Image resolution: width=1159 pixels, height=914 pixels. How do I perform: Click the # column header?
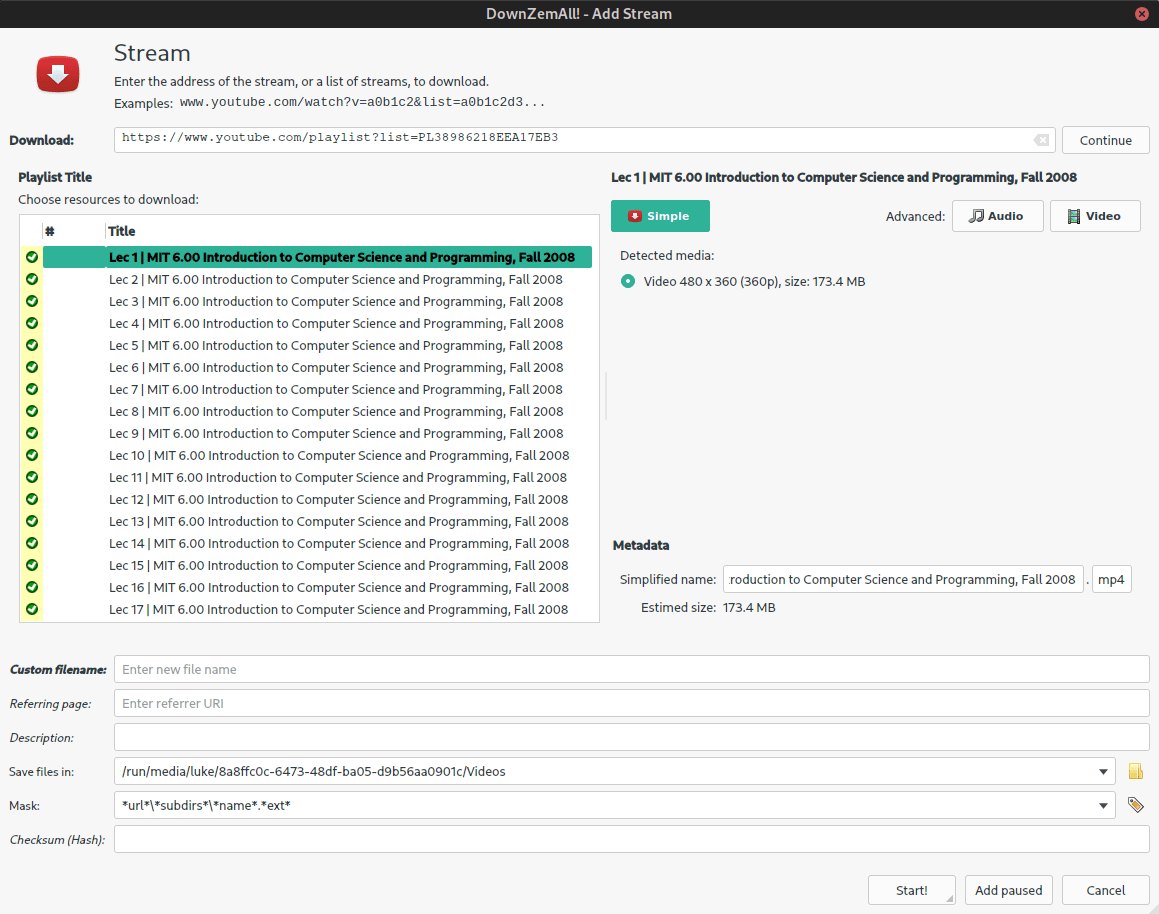[50, 231]
